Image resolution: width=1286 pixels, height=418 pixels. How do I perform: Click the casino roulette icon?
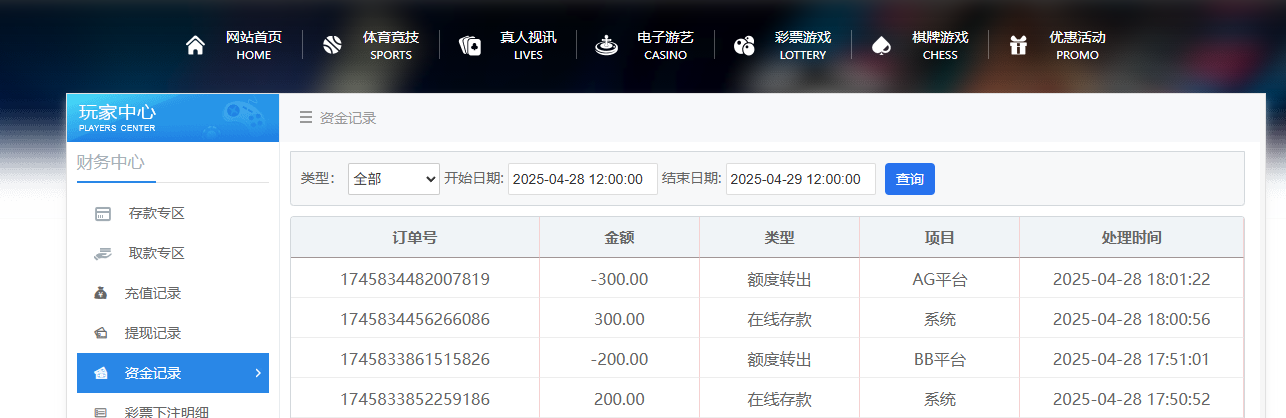pyautogui.click(x=606, y=45)
